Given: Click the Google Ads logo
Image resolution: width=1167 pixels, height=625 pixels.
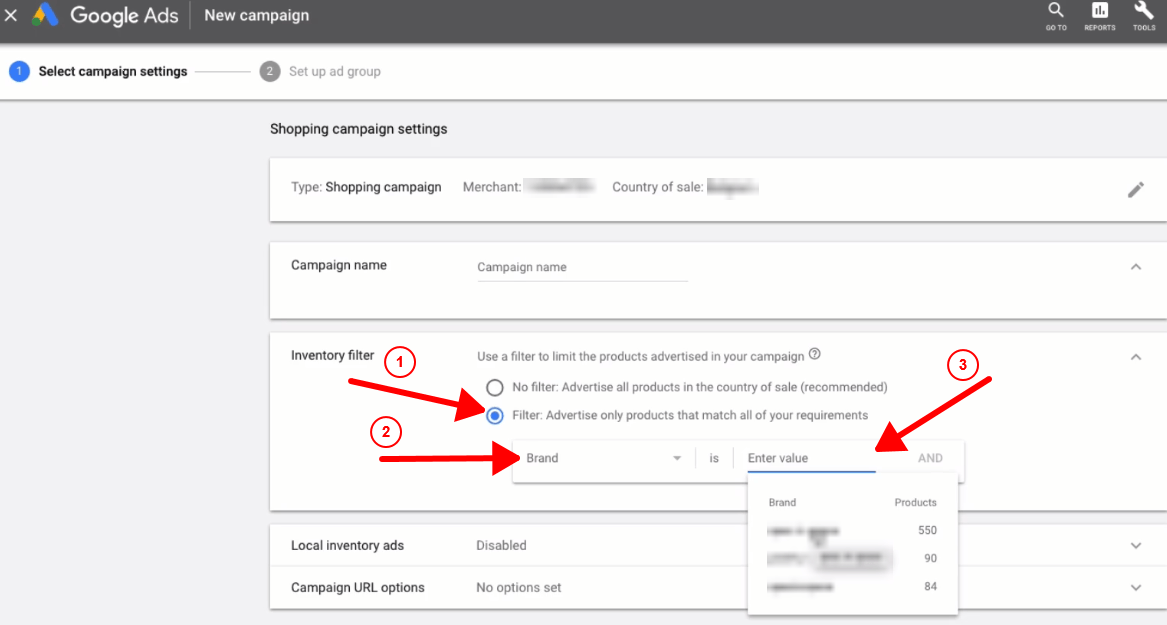Looking at the screenshot, I should (x=107, y=16).
